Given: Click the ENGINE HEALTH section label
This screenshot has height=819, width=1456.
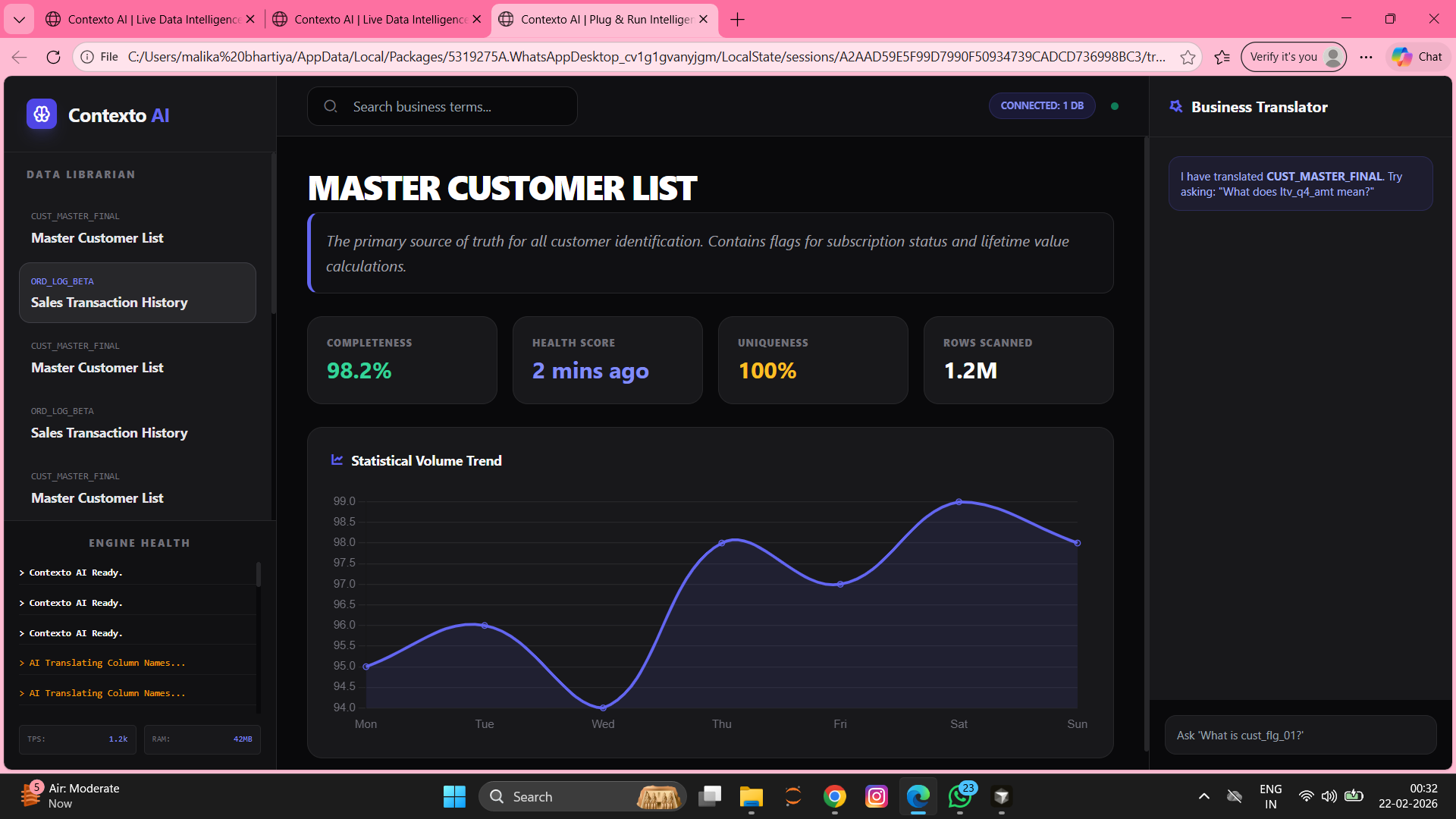Looking at the screenshot, I should point(140,543).
